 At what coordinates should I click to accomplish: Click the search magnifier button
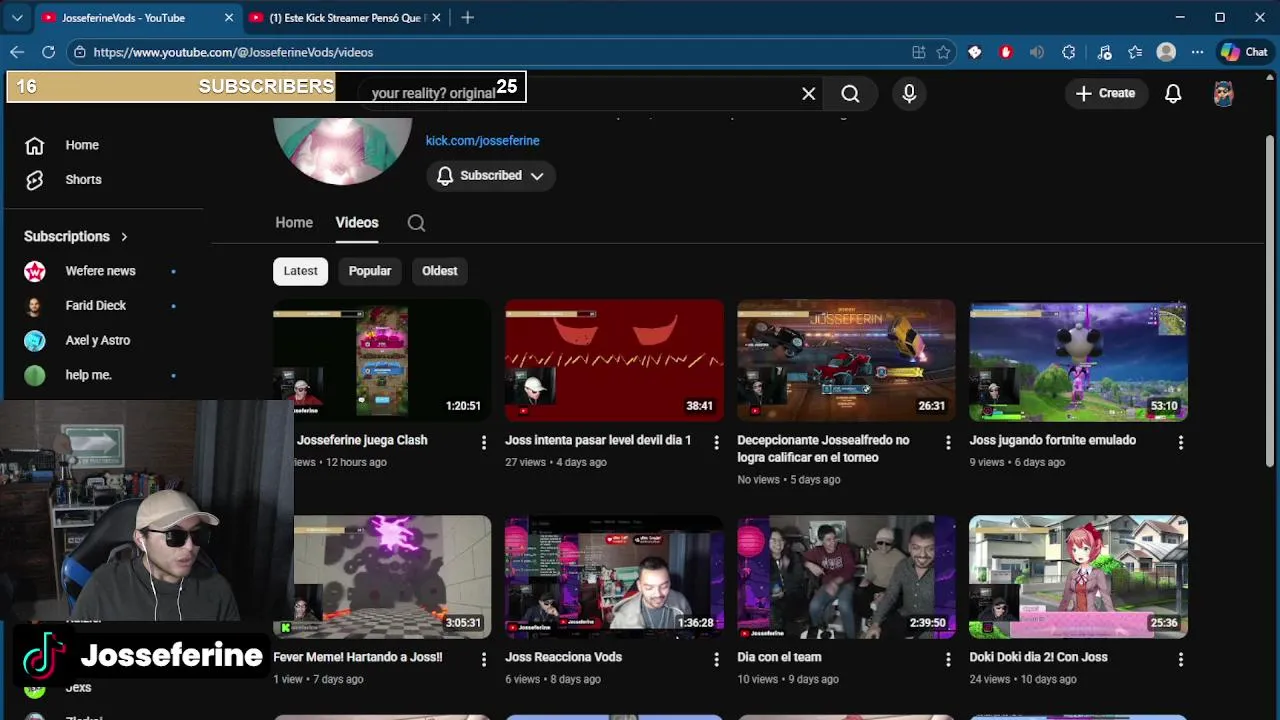(850, 94)
